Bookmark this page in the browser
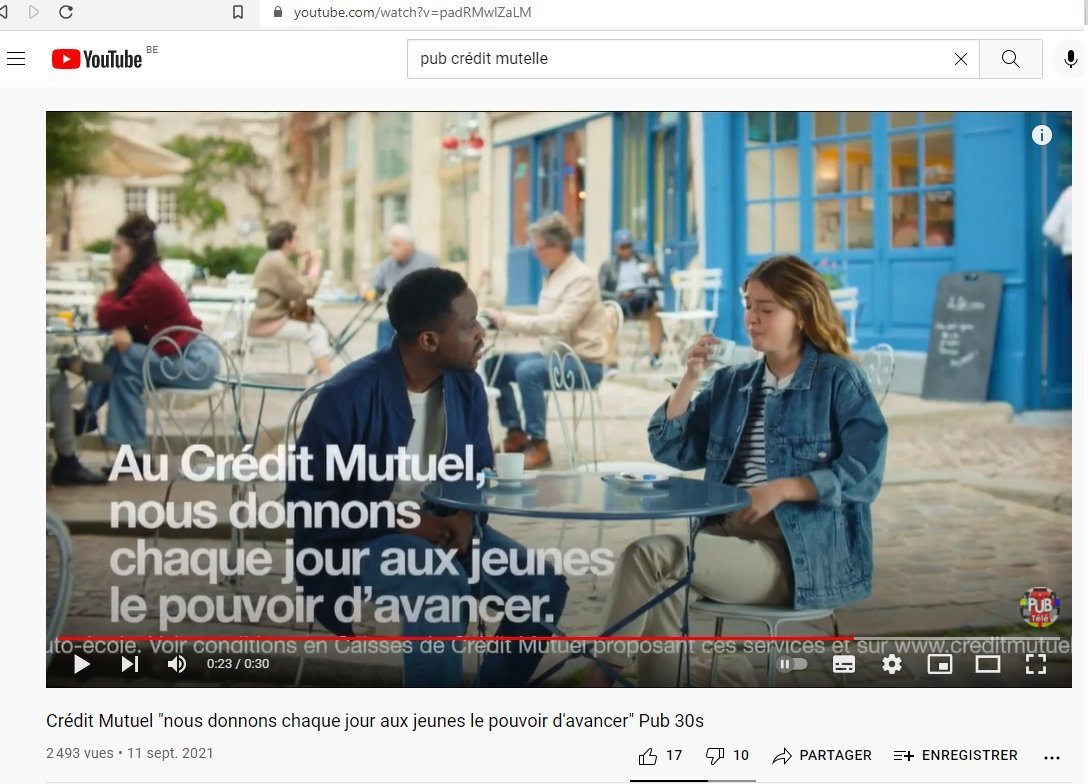This screenshot has height=784, width=1088. click(238, 12)
